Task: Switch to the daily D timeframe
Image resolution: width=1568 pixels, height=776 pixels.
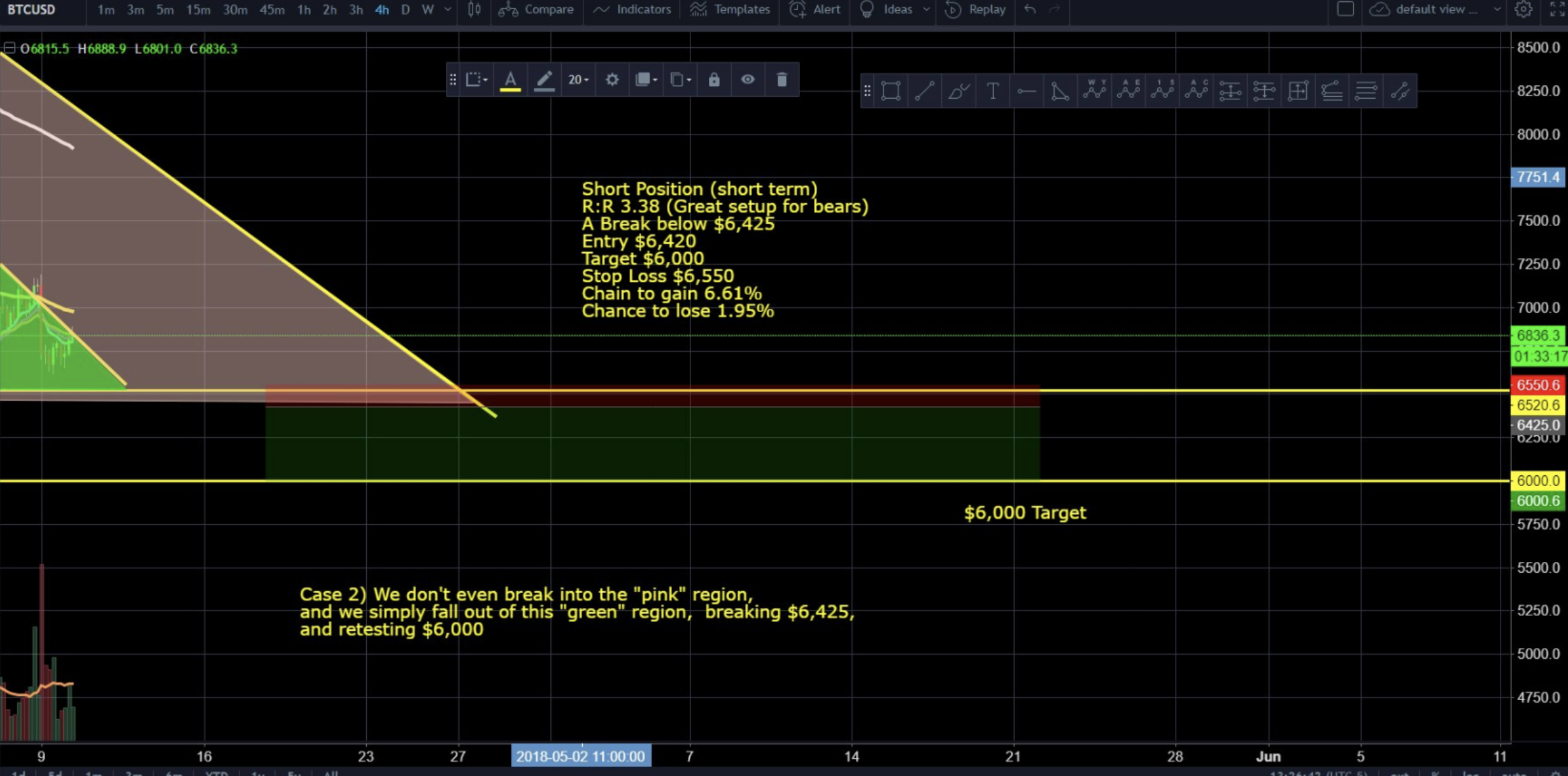Action: tap(405, 10)
